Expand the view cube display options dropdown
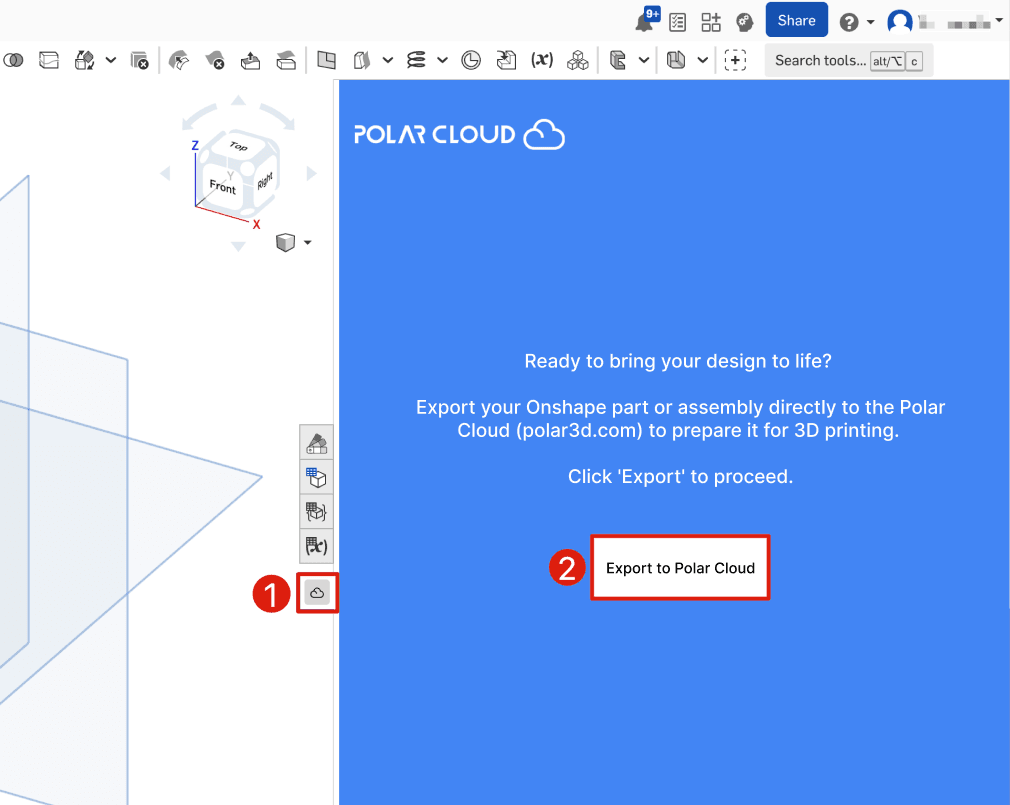Viewport: 1010px width, 805px height. (x=307, y=243)
